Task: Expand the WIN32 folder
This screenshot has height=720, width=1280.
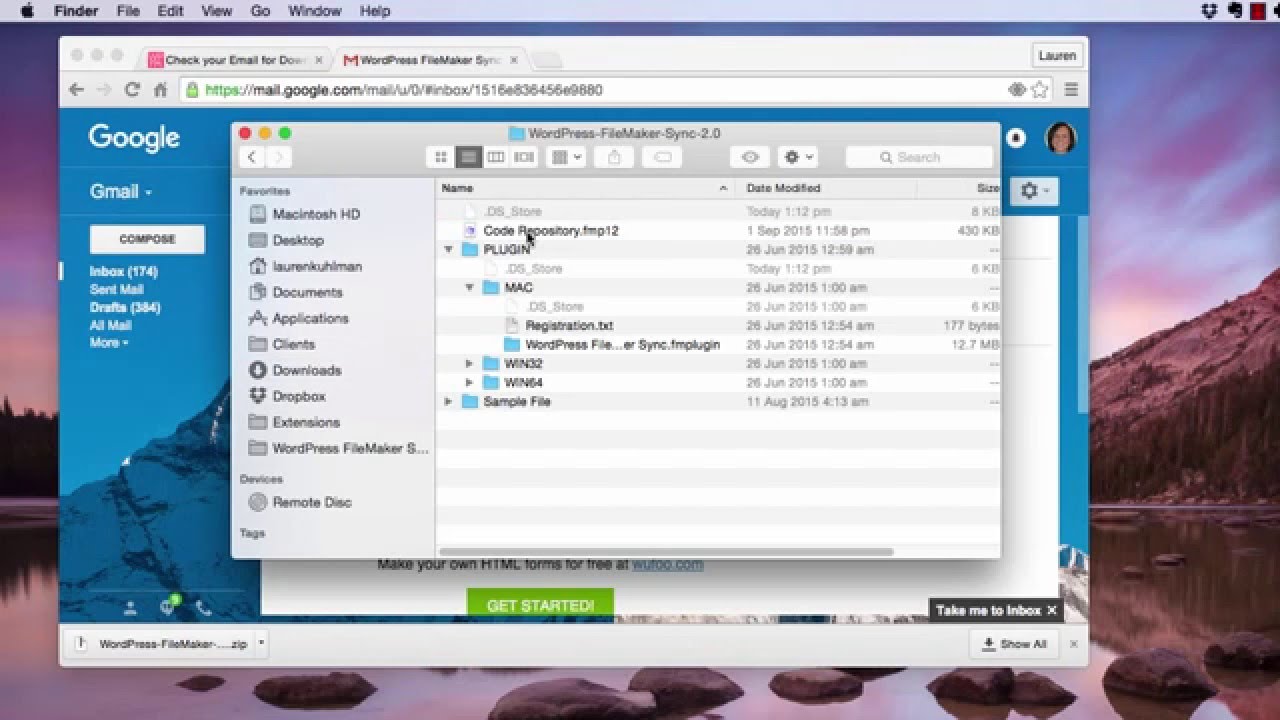Action: pyautogui.click(x=469, y=364)
